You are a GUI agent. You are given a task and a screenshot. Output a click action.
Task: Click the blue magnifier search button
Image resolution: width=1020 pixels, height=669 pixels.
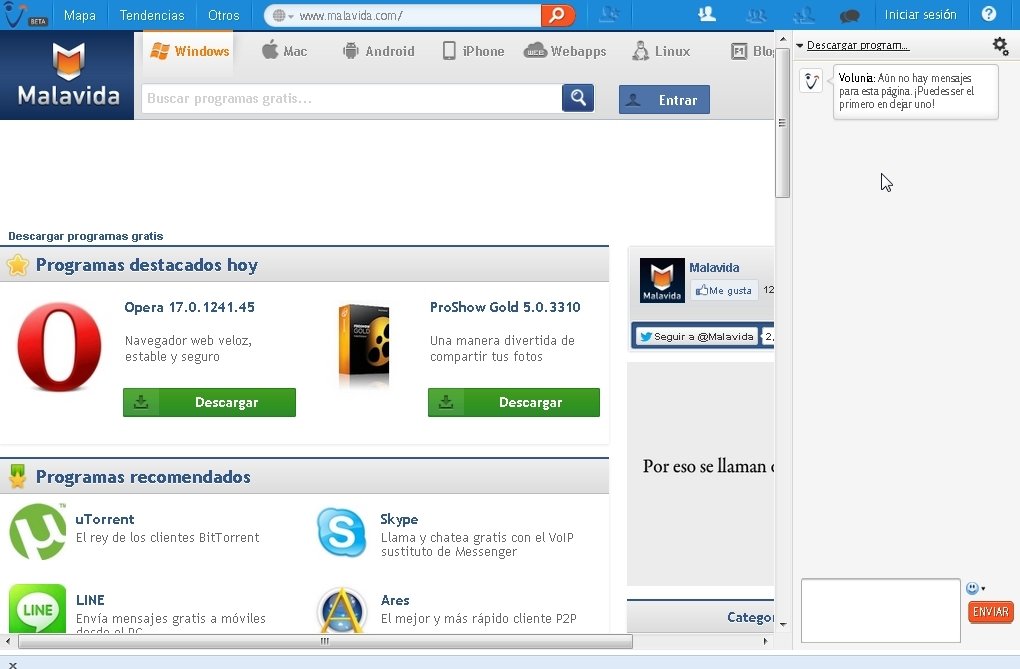tap(578, 98)
